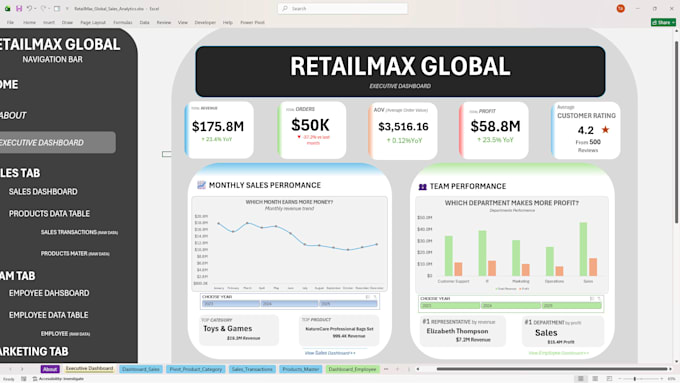Open the Developer ribbon tab

(205, 23)
